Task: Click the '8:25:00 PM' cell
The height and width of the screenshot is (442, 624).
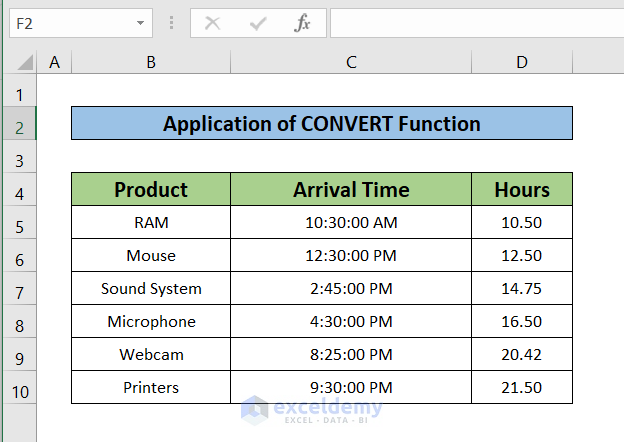Action: 351,354
